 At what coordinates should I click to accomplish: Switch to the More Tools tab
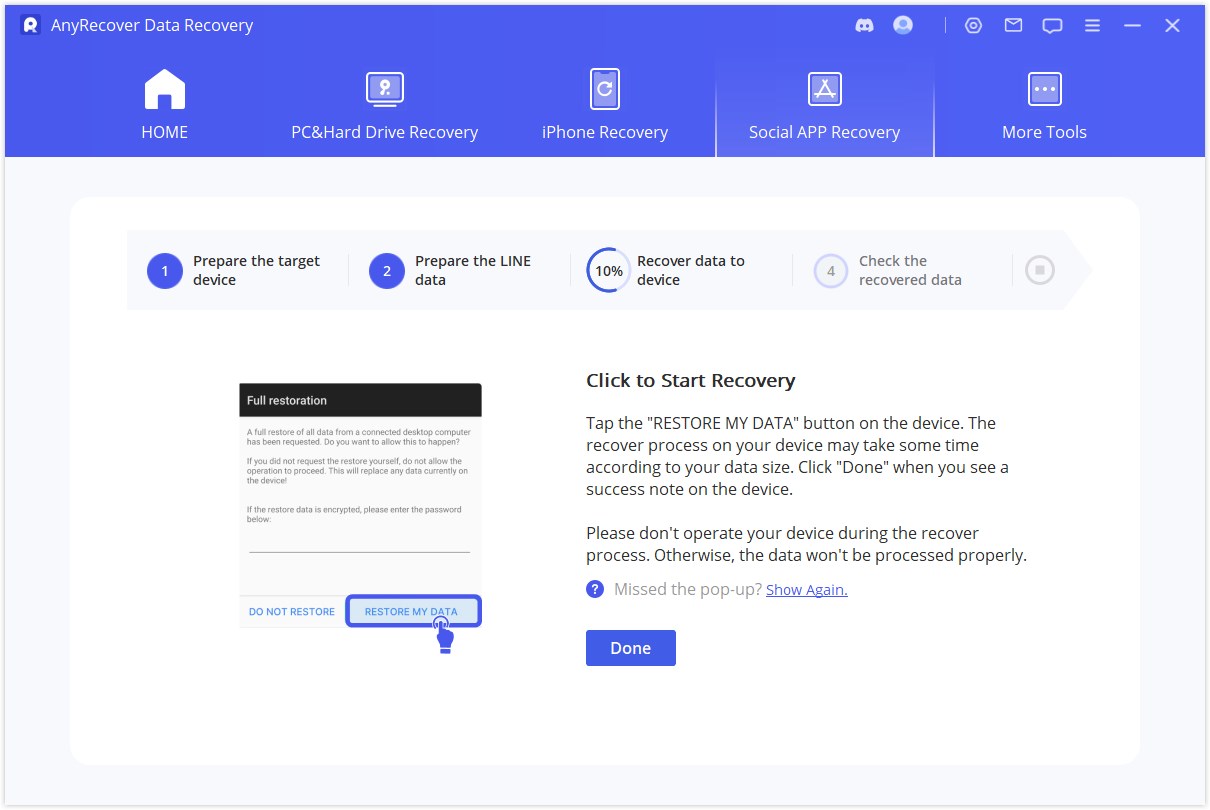[x=1044, y=103]
